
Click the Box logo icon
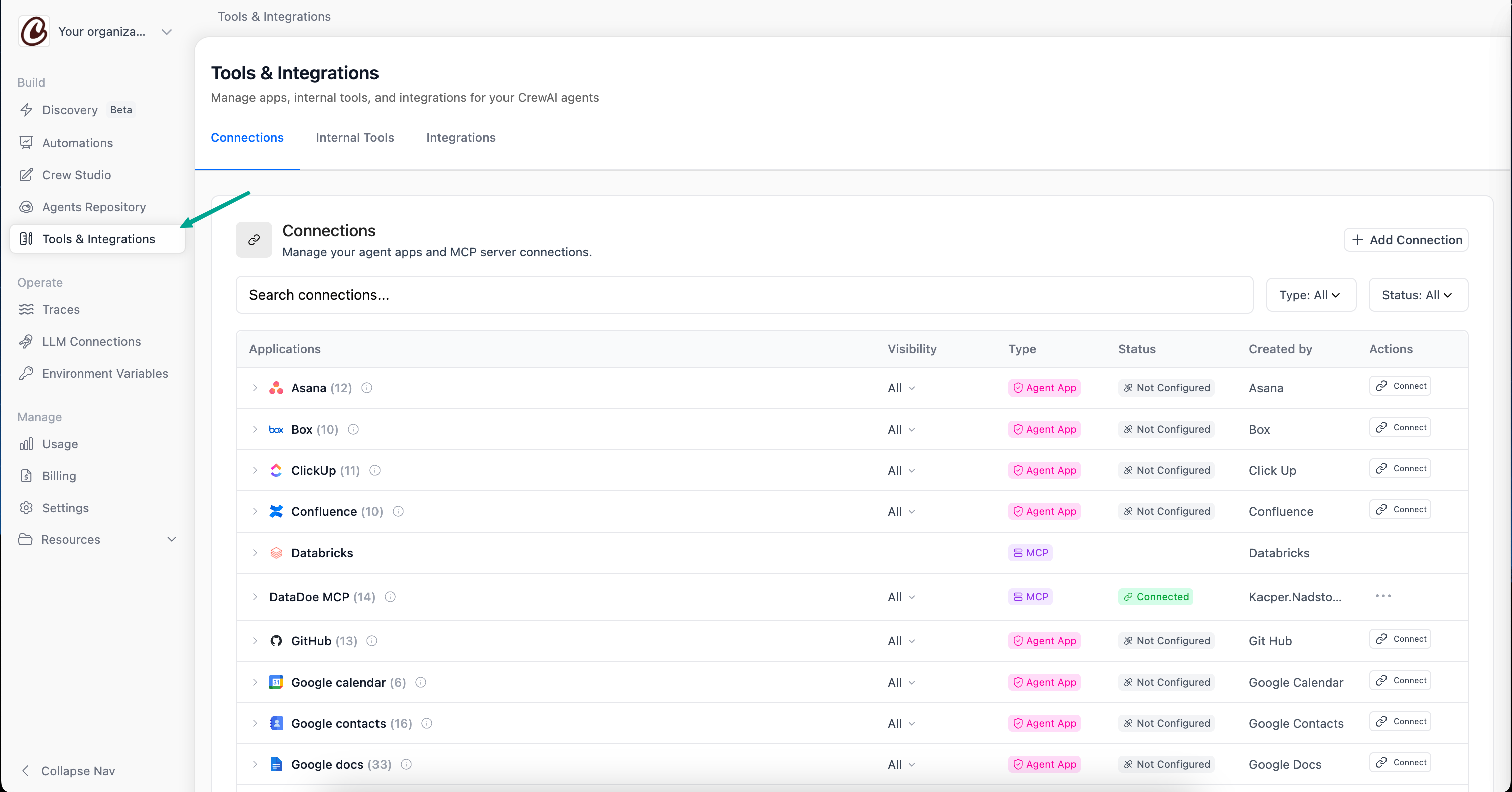tap(276, 430)
